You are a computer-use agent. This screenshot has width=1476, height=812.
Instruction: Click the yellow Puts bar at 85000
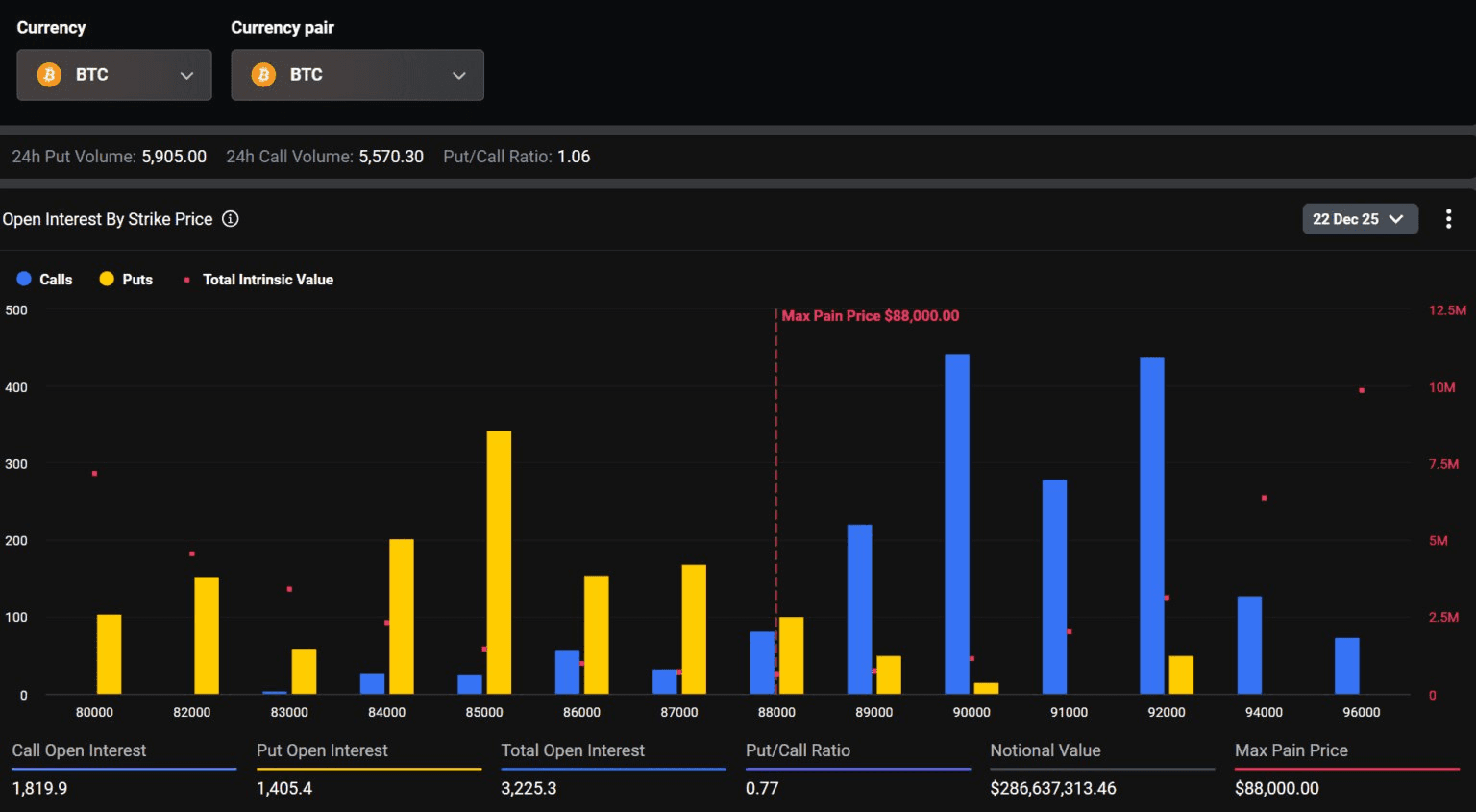pos(499,562)
